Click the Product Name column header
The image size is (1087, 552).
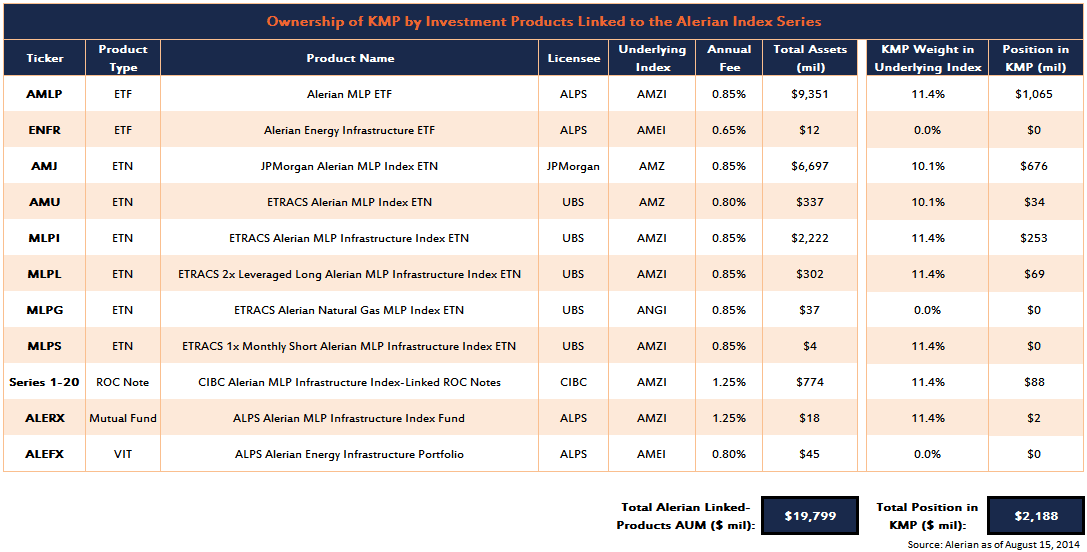click(x=350, y=58)
